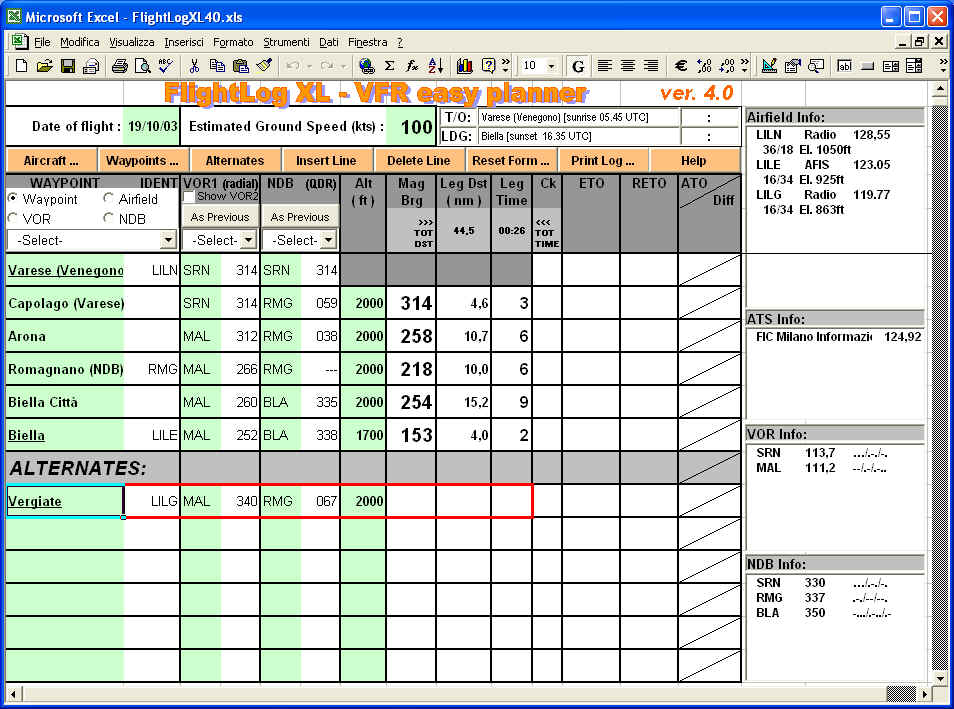Viewport: 954px width, 709px height.
Task: Decrease decimal places icon
Action: point(727,66)
